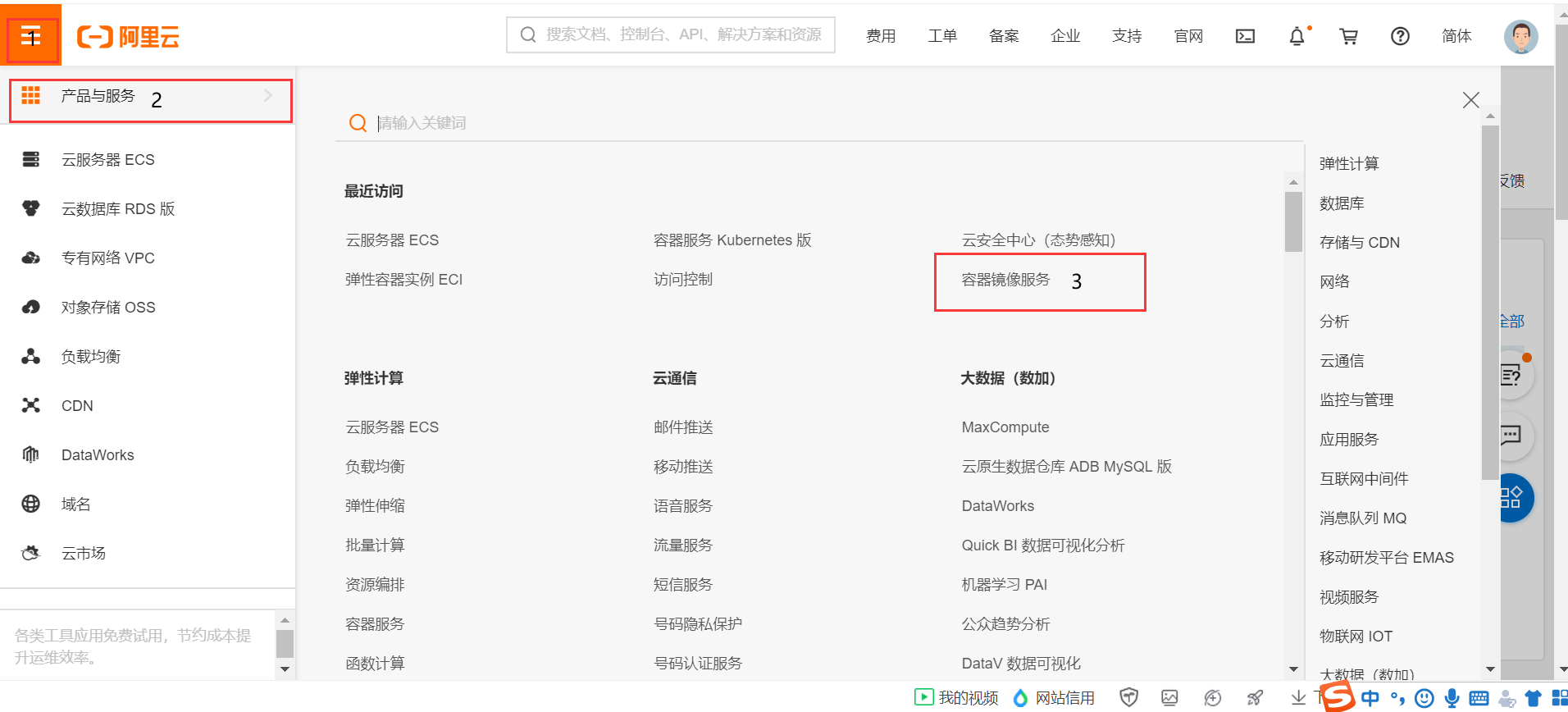Image resolution: width=1568 pixels, height=712 pixels.
Task: Click the Sogou input method S icon
Action: [1338, 696]
